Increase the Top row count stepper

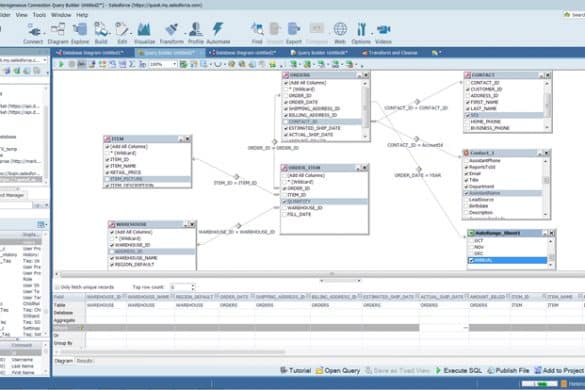(x=193, y=286)
